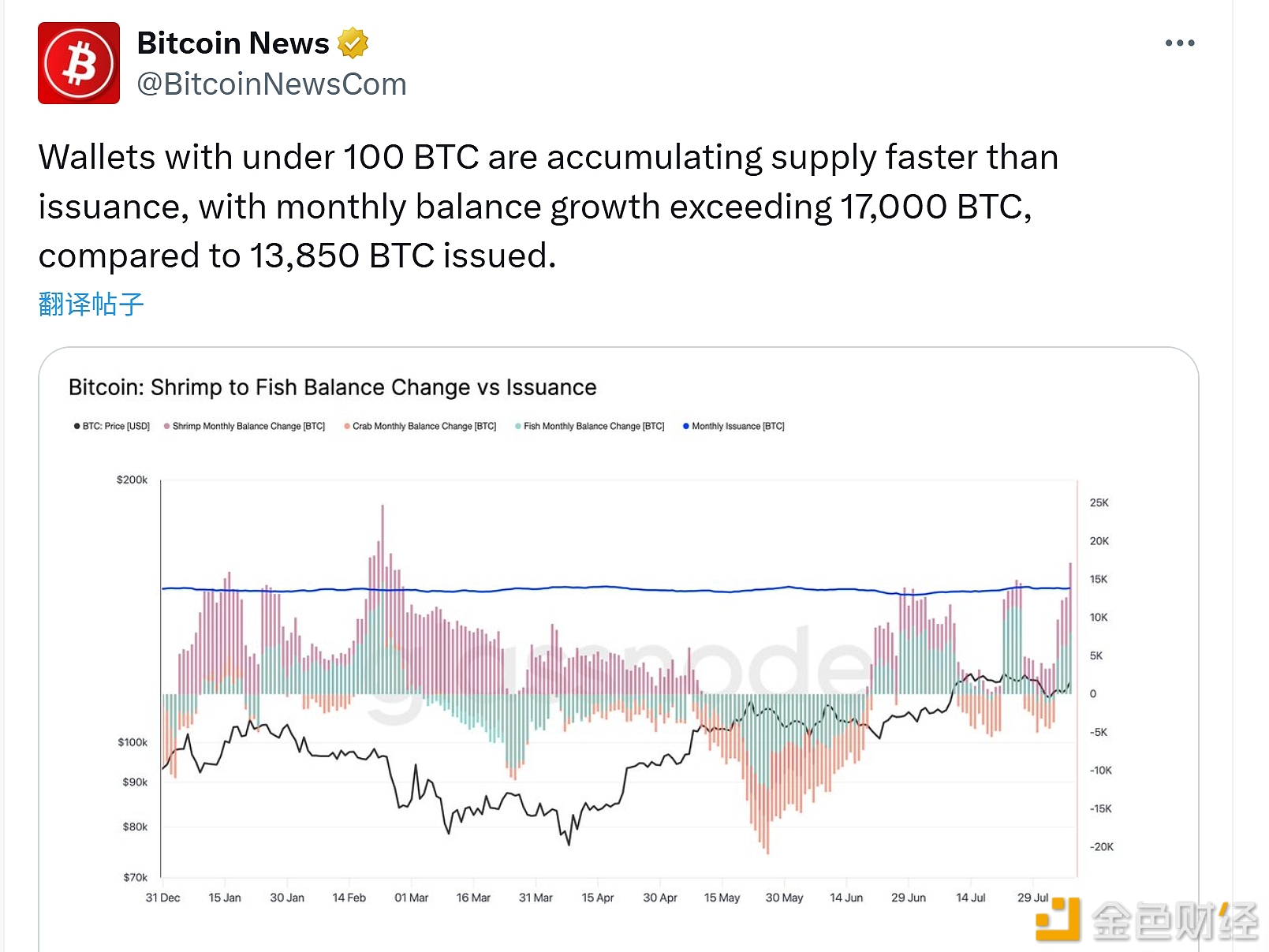Click the gold verified badge

[353, 43]
